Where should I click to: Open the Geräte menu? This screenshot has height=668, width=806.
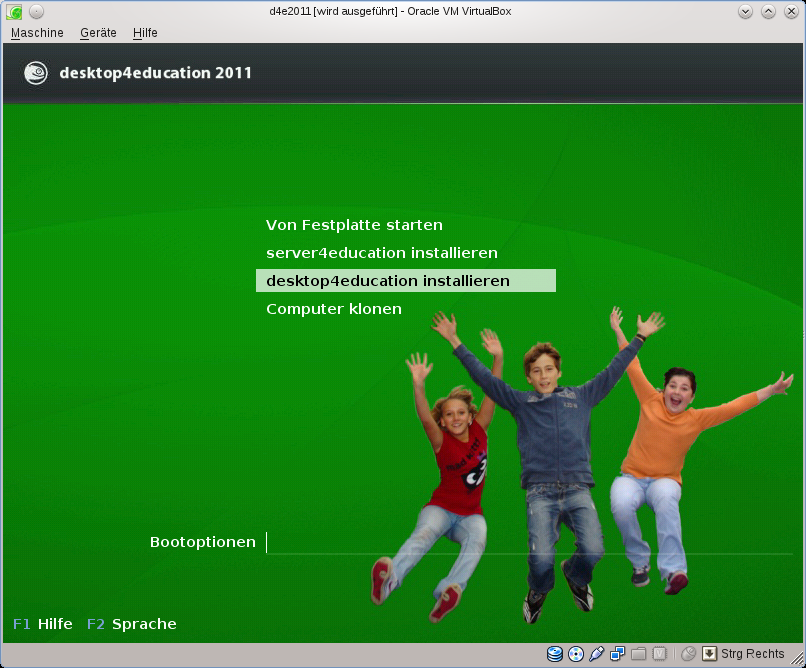click(x=98, y=33)
